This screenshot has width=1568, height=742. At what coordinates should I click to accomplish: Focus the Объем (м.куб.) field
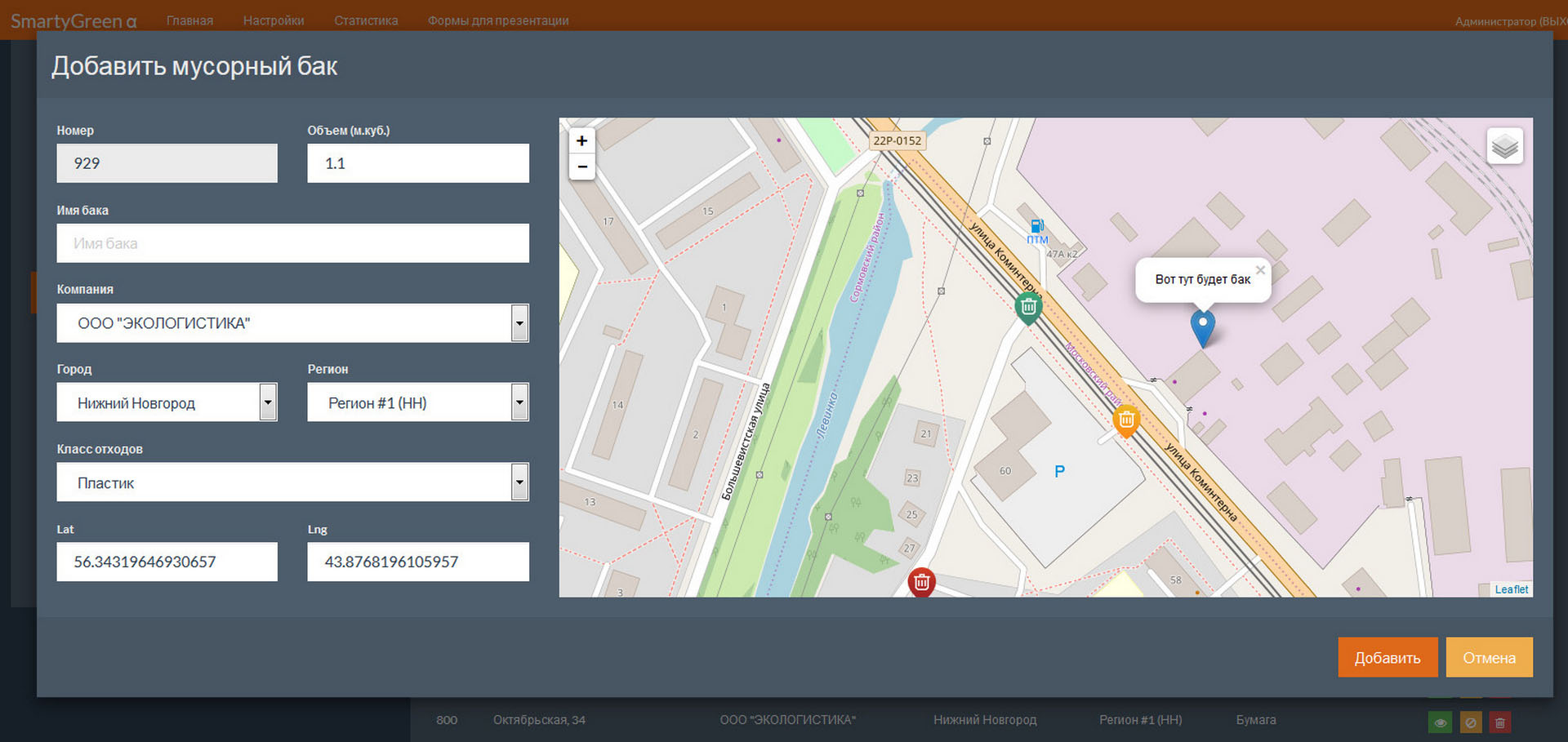[x=418, y=163]
